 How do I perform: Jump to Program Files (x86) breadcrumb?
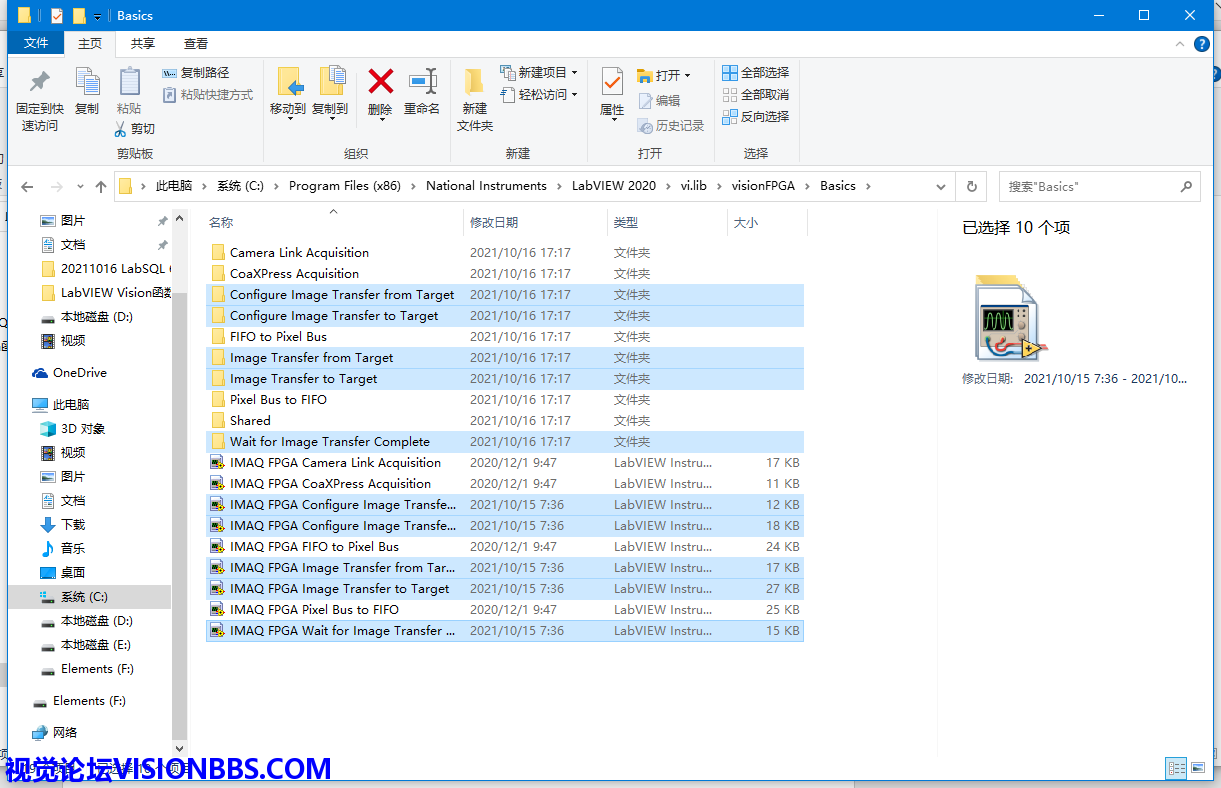(344, 186)
